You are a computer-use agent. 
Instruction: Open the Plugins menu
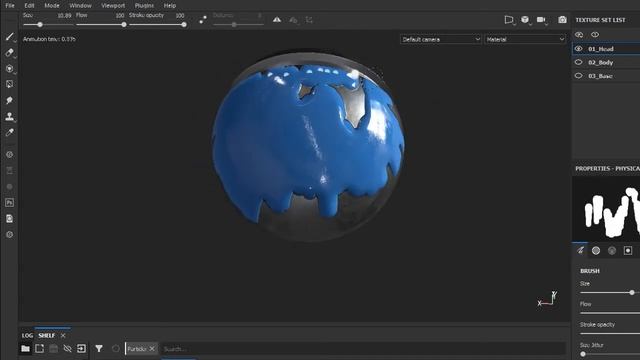[144, 6]
